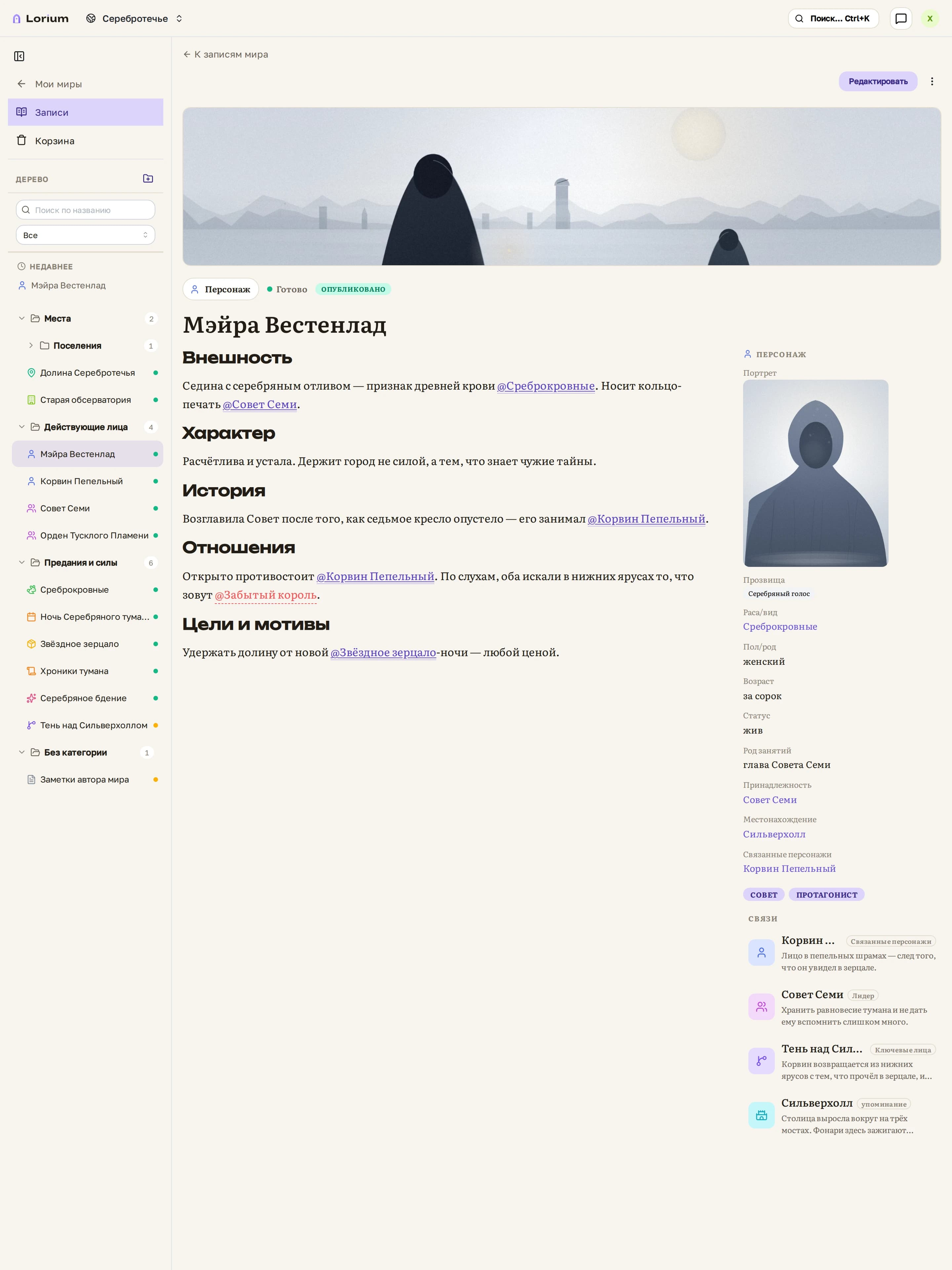This screenshot has height=1270, width=952.
Task: Click the Серебряный голос nickname chip
Action: (779, 594)
